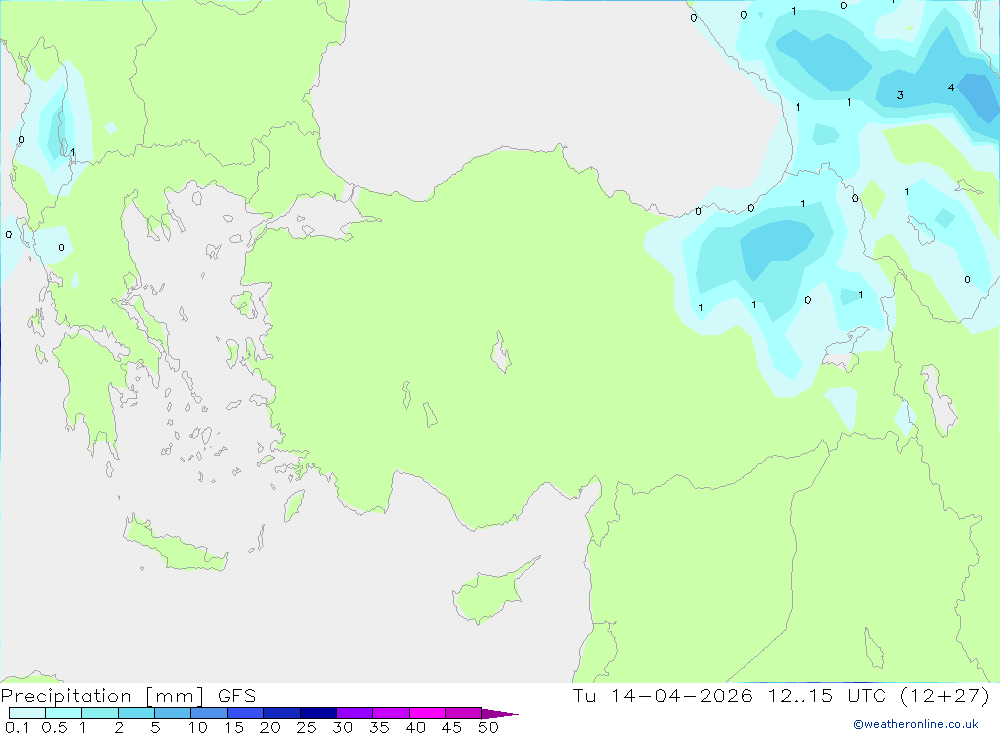Click the '0.5' legend scale label
Viewport: 1000px width, 733px height.
coord(54,727)
